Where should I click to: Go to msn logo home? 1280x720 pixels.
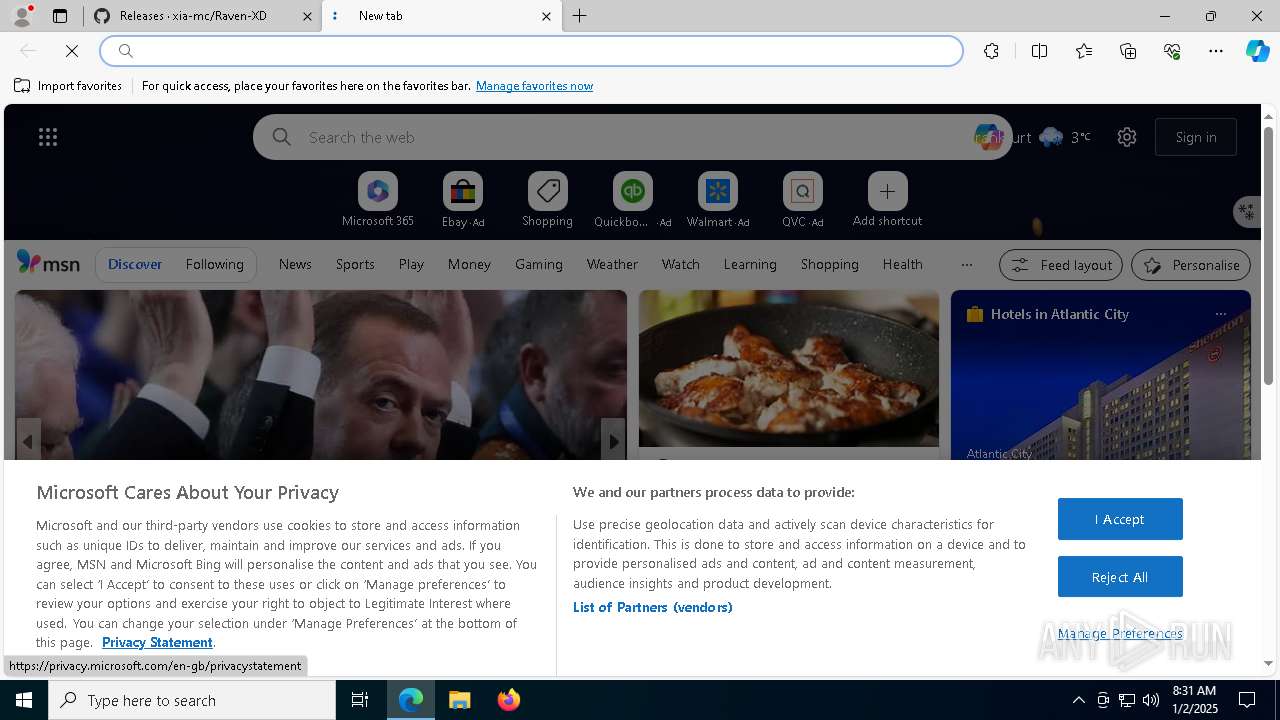coord(48,263)
